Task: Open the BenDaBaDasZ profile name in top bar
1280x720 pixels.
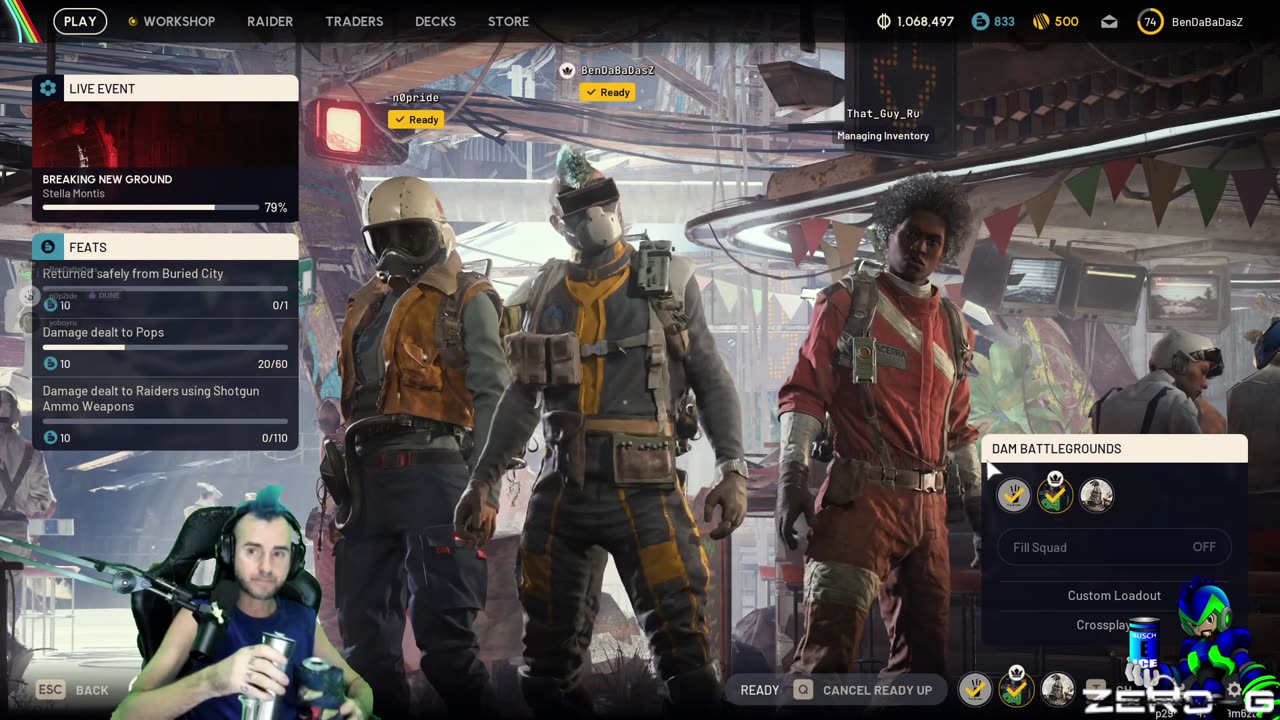Action: [1207, 21]
